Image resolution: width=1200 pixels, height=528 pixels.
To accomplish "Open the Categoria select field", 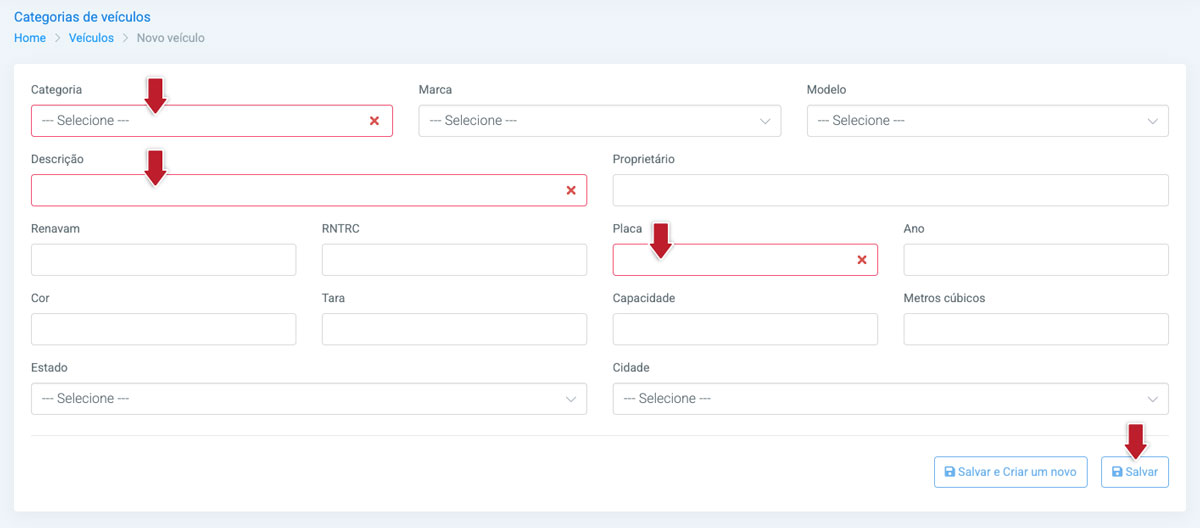I will [x=212, y=120].
